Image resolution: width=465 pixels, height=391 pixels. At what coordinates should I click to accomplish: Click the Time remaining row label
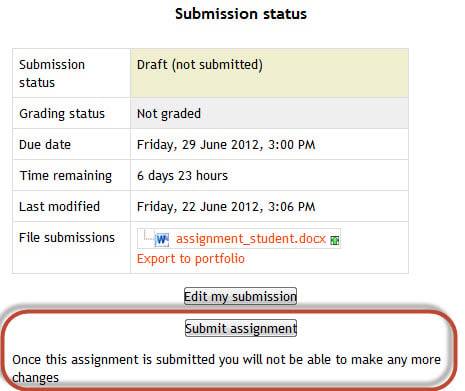click(x=66, y=176)
